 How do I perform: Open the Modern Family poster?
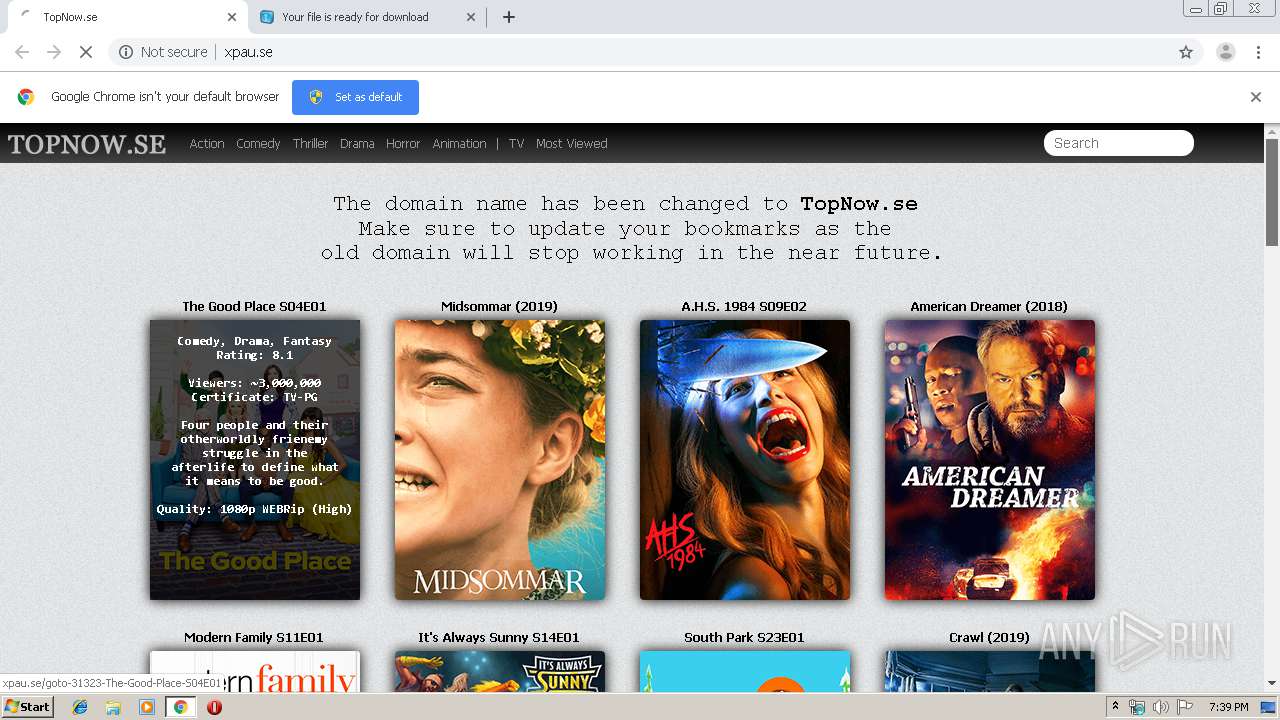255,671
